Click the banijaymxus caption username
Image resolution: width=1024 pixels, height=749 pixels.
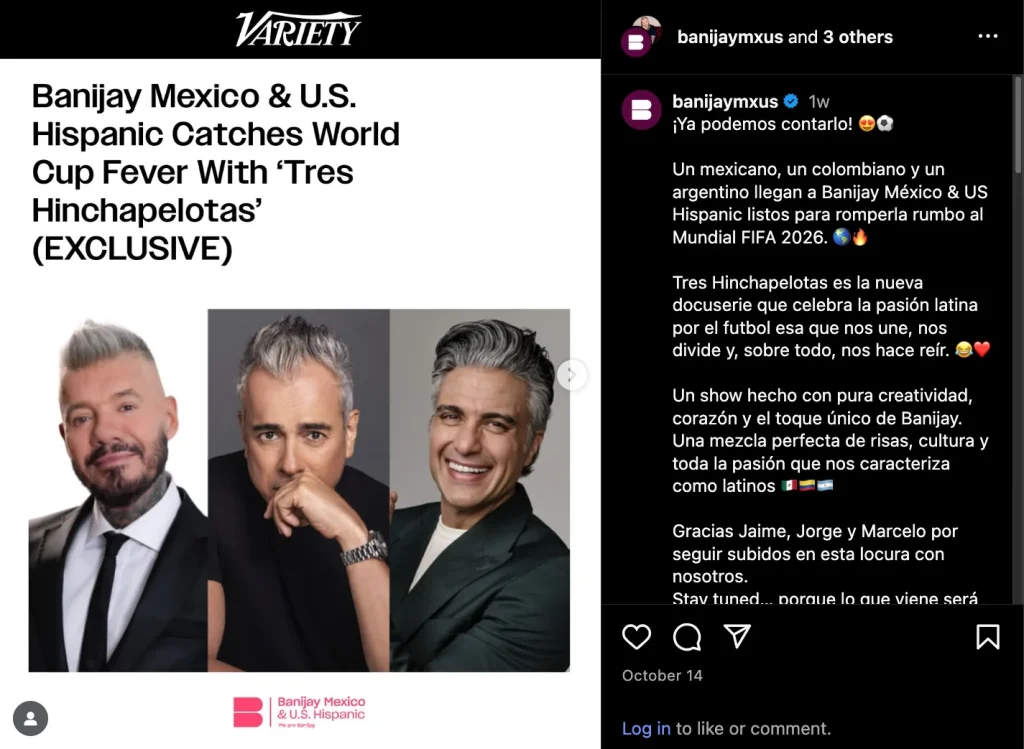click(725, 101)
